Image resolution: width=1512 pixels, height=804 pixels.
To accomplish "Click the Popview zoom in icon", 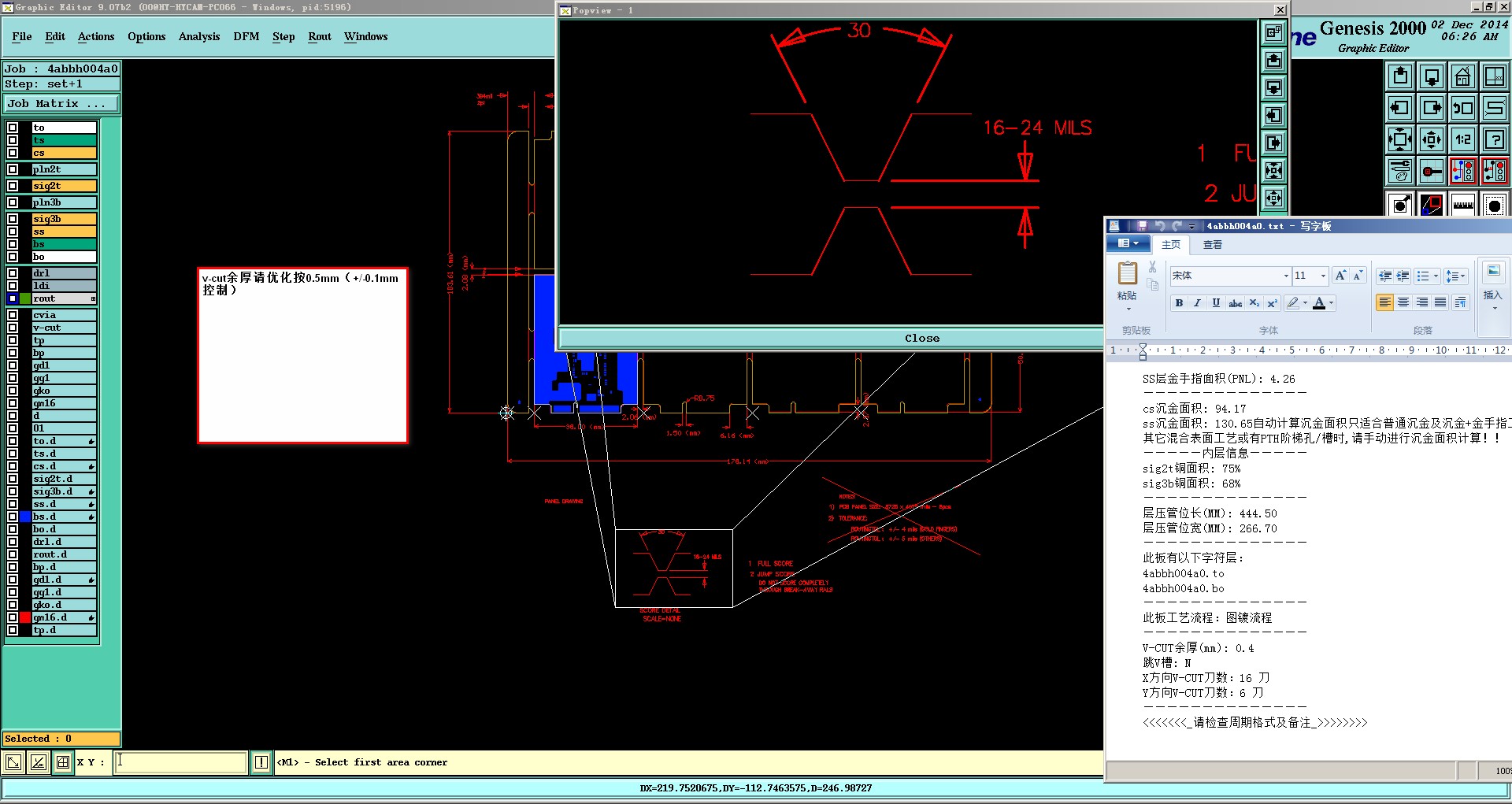I will click(1273, 170).
